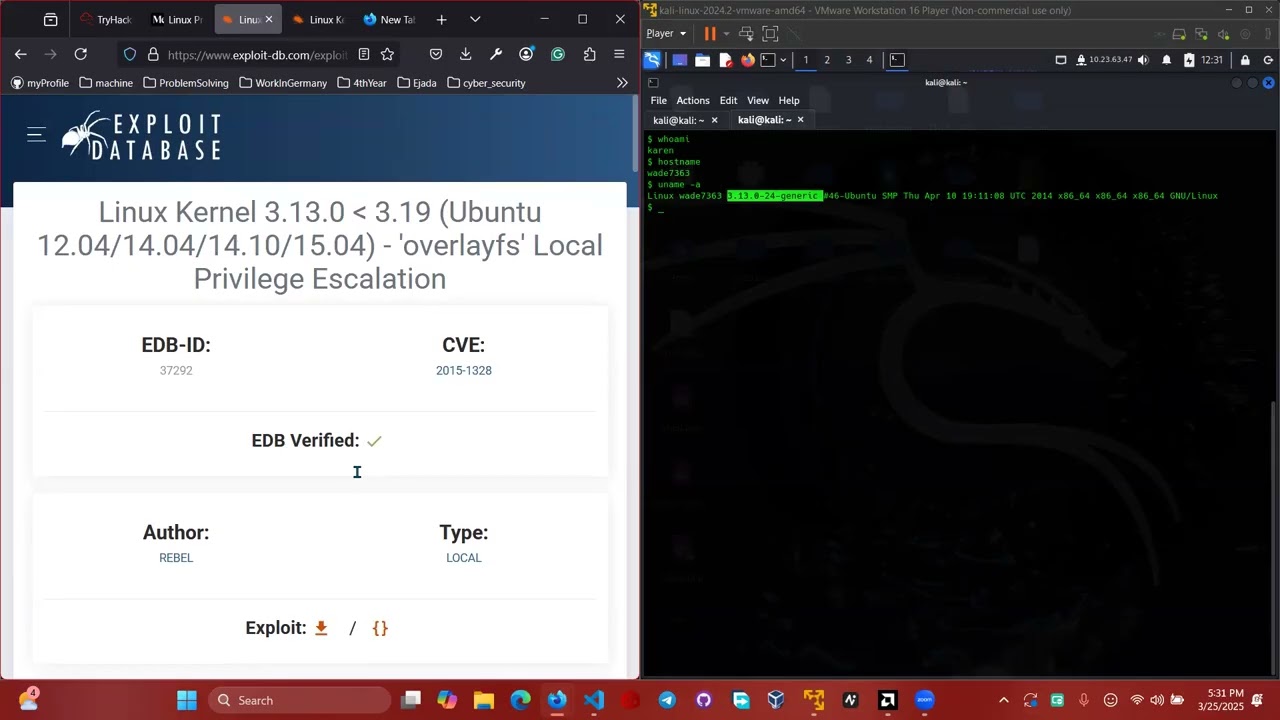
Task: Open the Player dropdown menu in VMware
Action: [666, 33]
